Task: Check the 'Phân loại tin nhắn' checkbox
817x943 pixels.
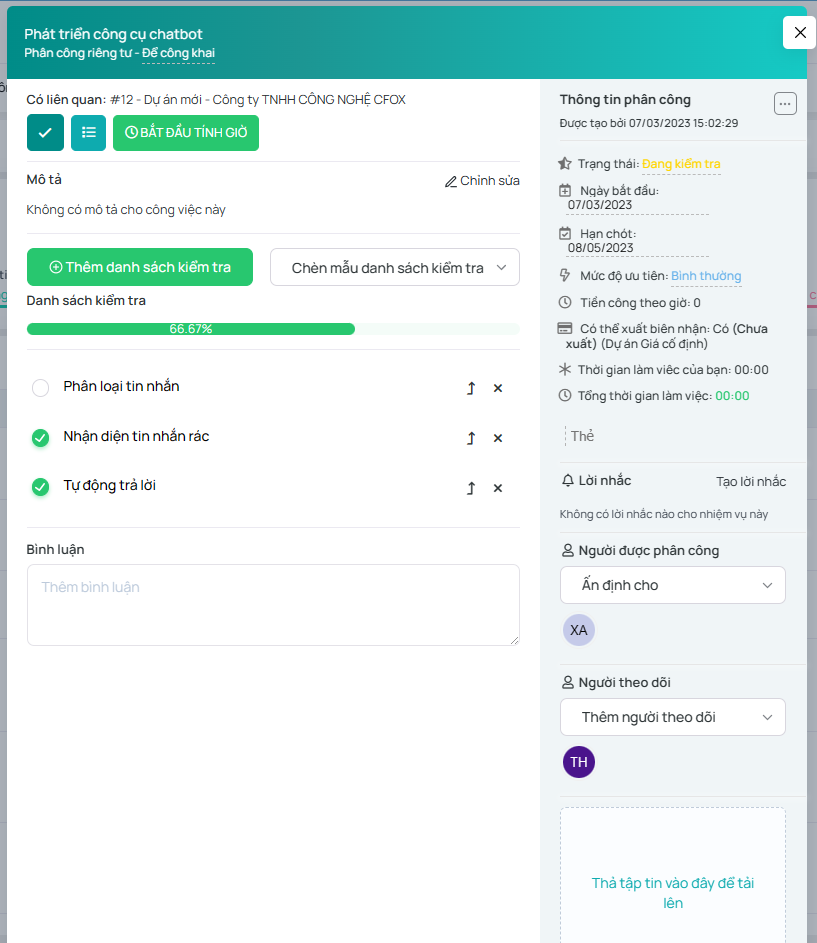Action: click(x=40, y=388)
